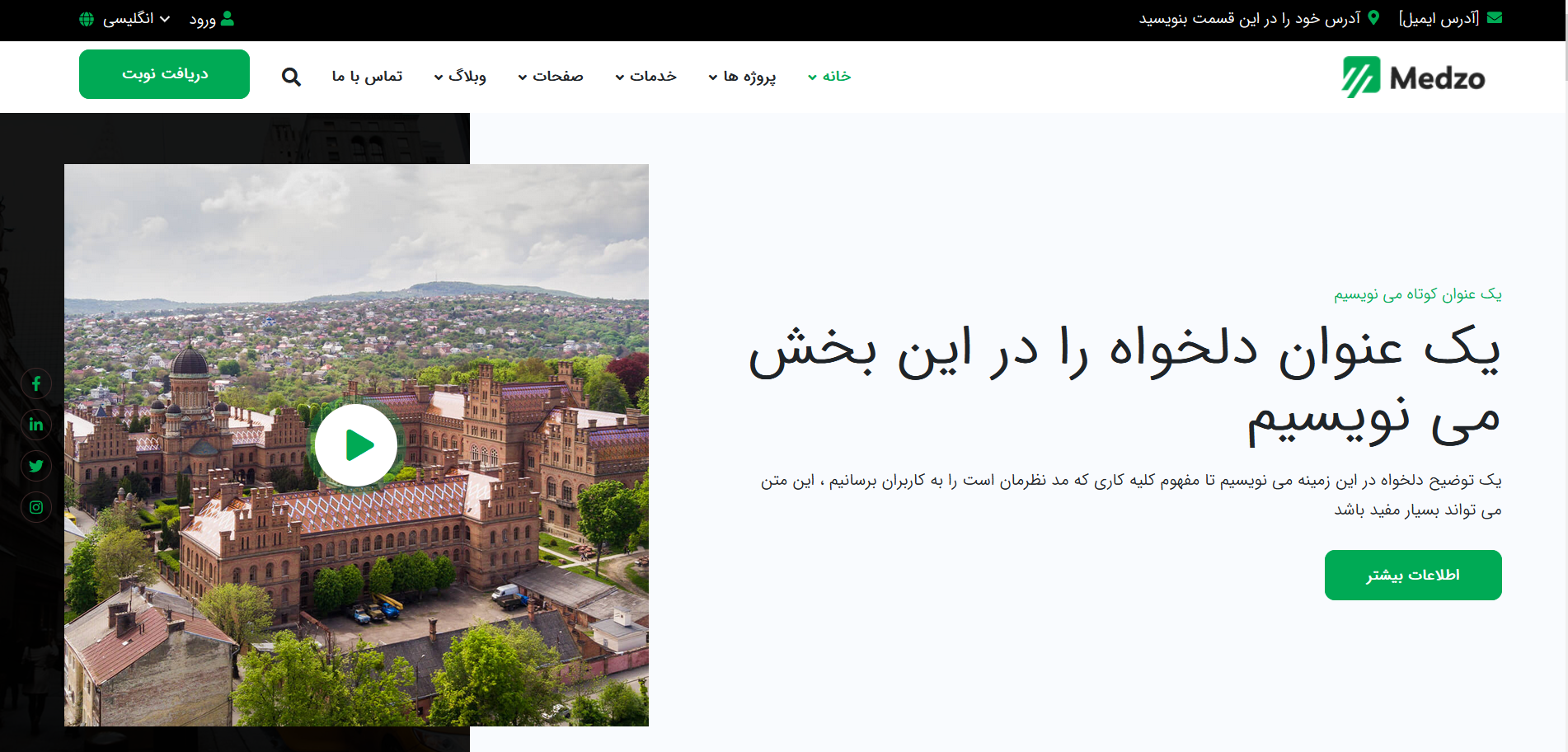Expand the پروژه ها menu dropdown
This screenshot has height=752, width=1568.
pyautogui.click(x=742, y=77)
